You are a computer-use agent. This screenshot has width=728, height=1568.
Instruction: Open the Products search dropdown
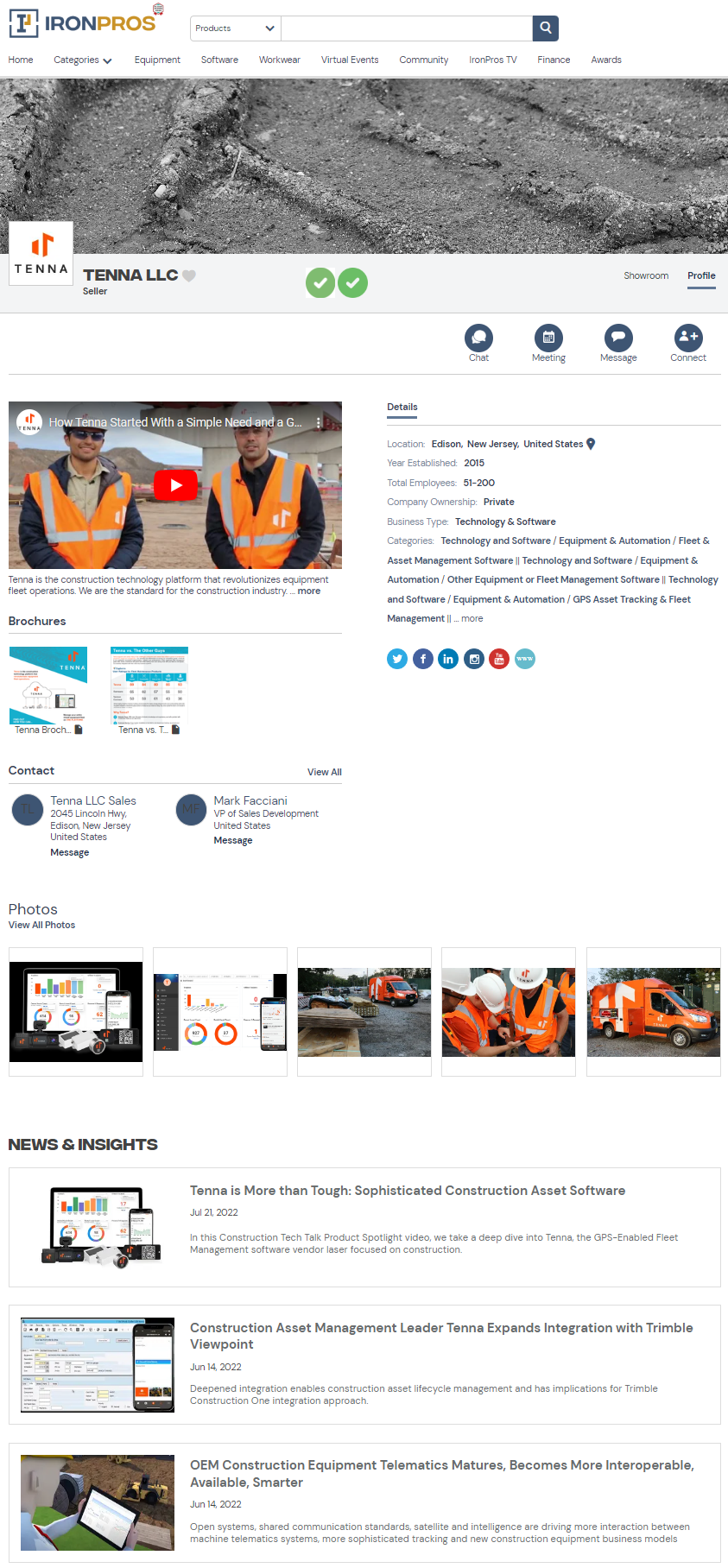[x=236, y=28]
